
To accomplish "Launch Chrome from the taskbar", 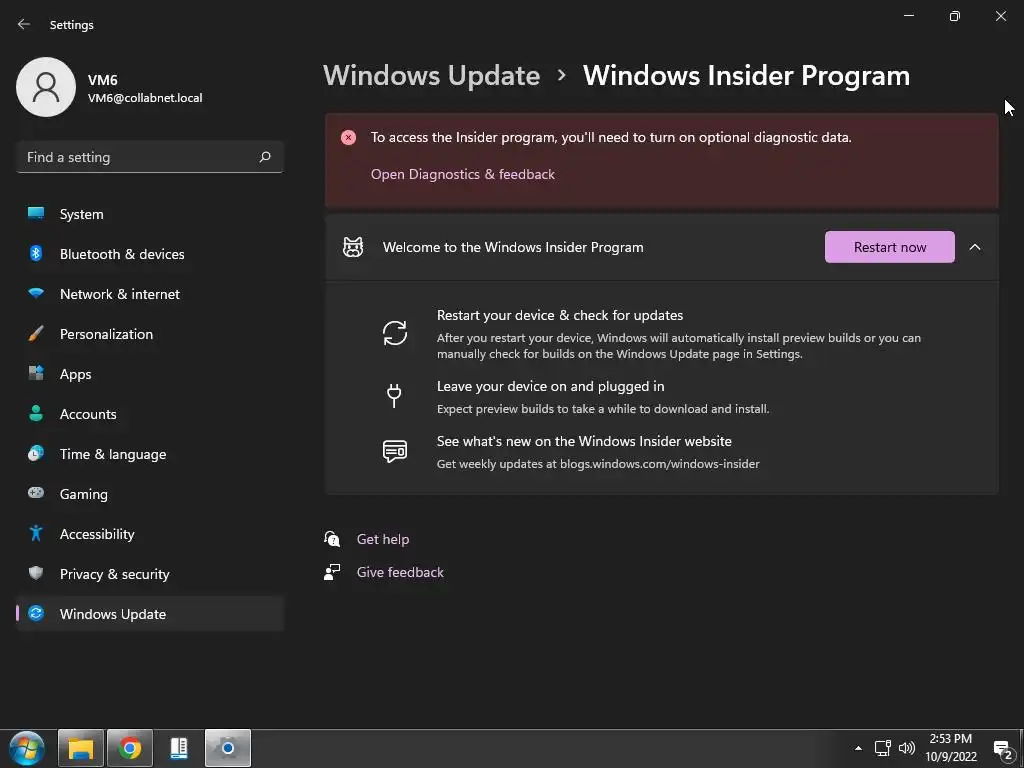I will pyautogui.click(x=130, y=748).
